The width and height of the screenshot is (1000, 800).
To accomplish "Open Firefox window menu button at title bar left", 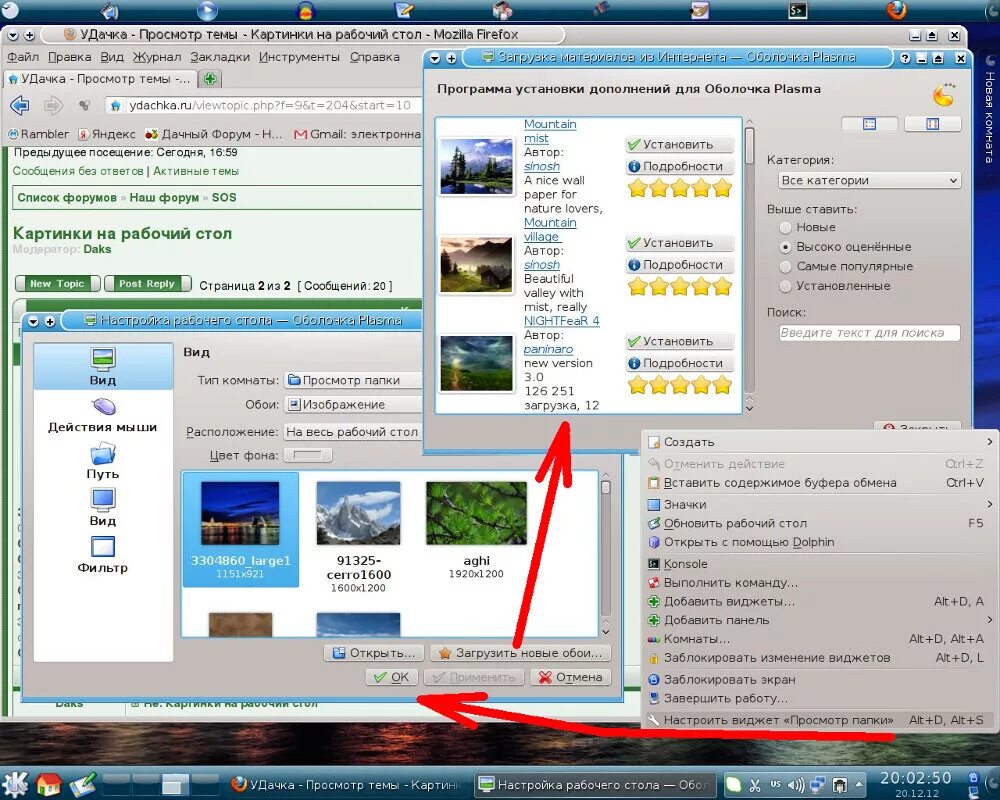I will click(x=13, y=35).
